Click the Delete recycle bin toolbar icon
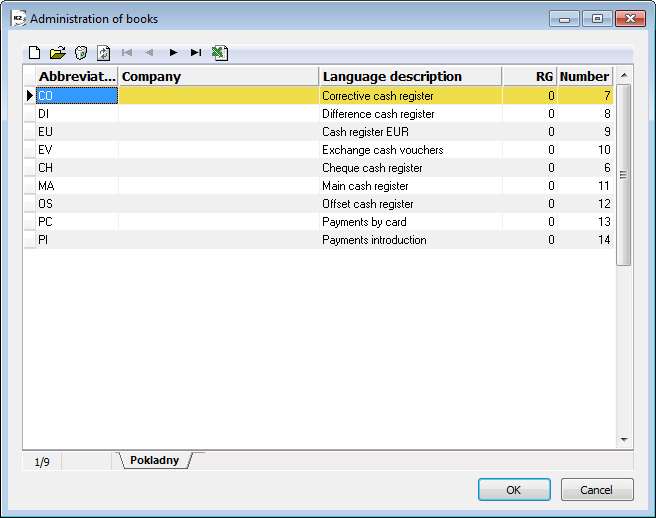 (x=81, y=53)
